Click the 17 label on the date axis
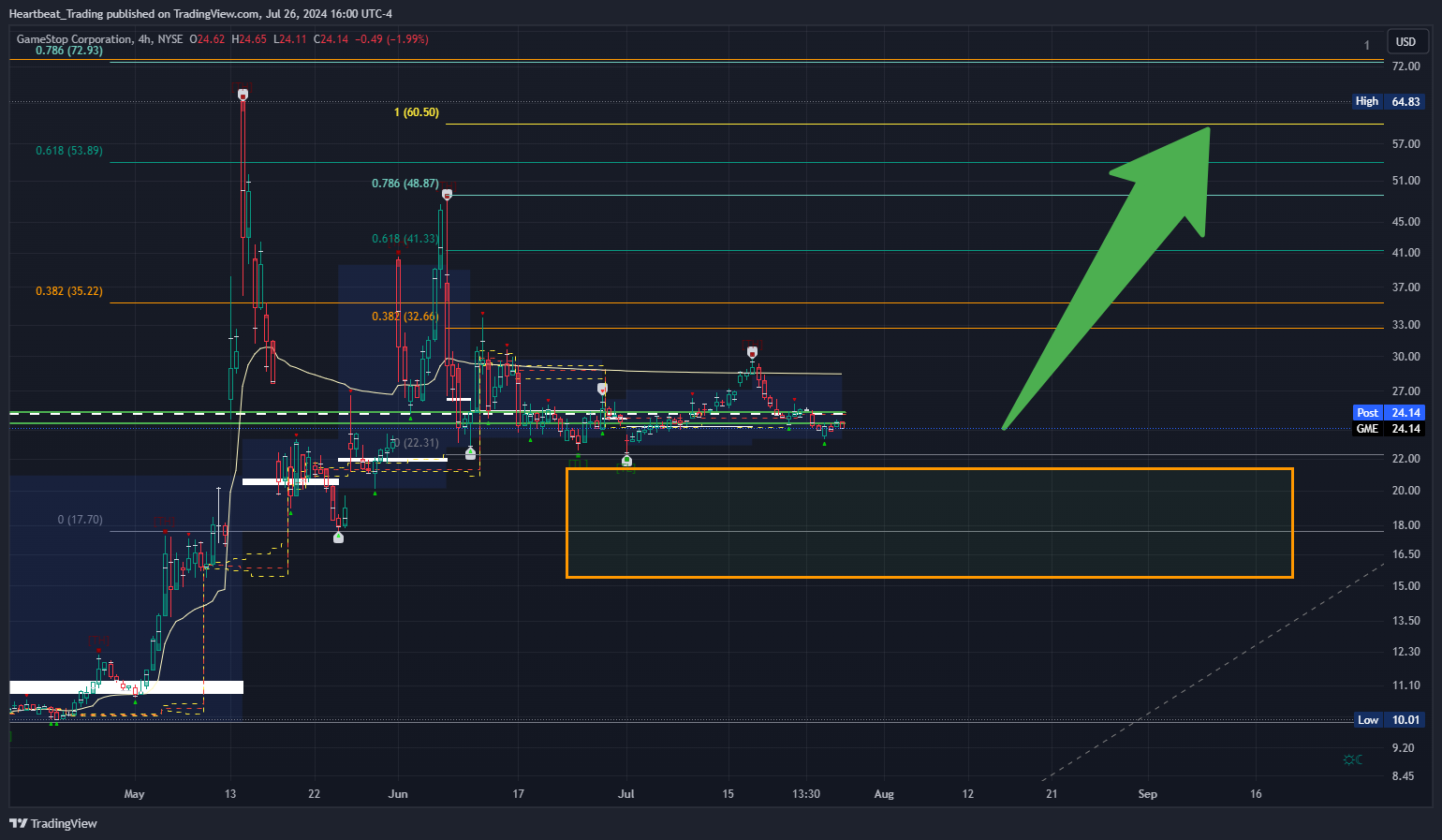Viewport: 1442px width, 840px height. (519, 794)
